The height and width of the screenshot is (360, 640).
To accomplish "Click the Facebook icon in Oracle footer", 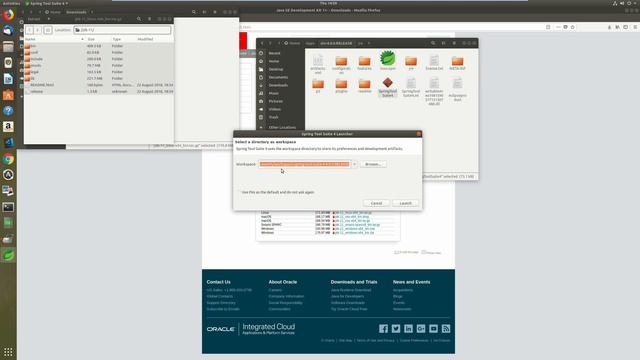I will [x=383, y=329].
